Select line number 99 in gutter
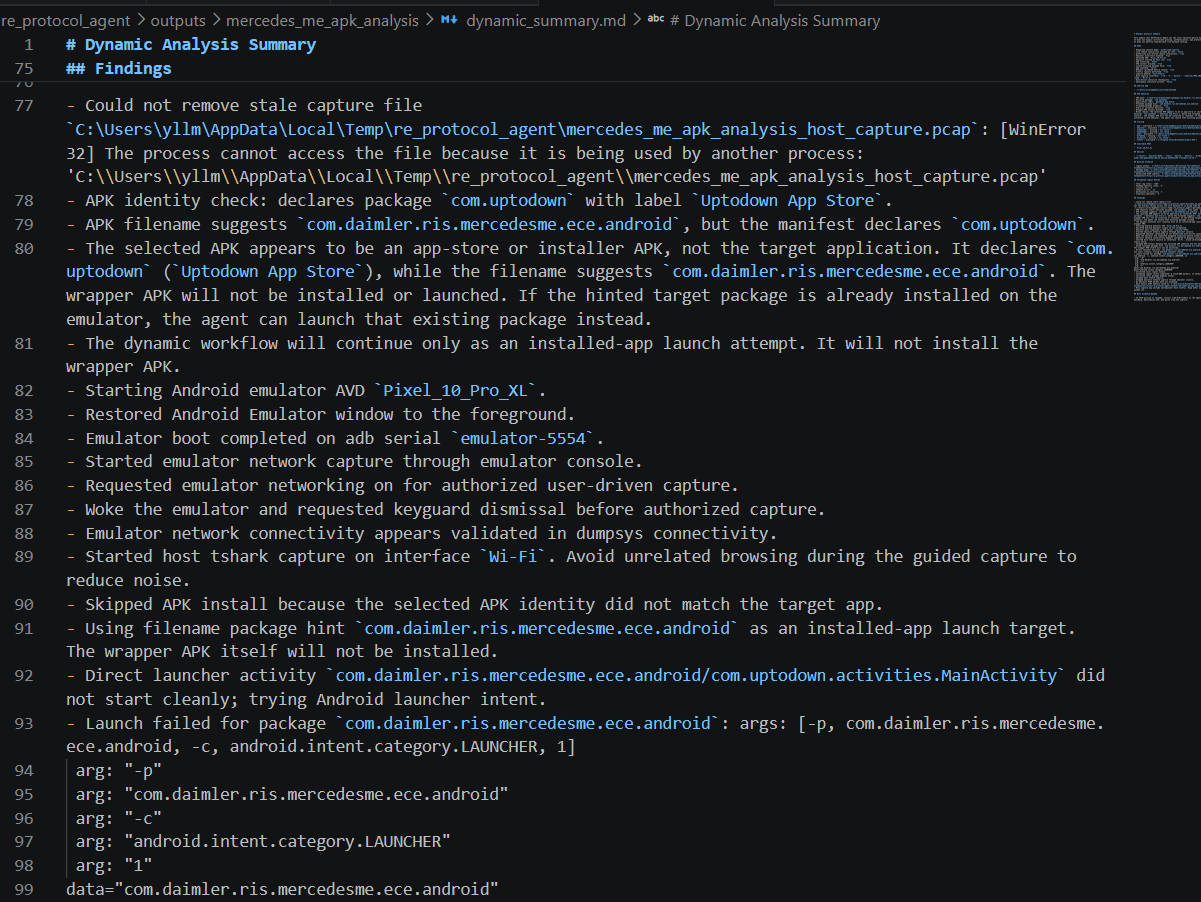 tap(24, 889)
